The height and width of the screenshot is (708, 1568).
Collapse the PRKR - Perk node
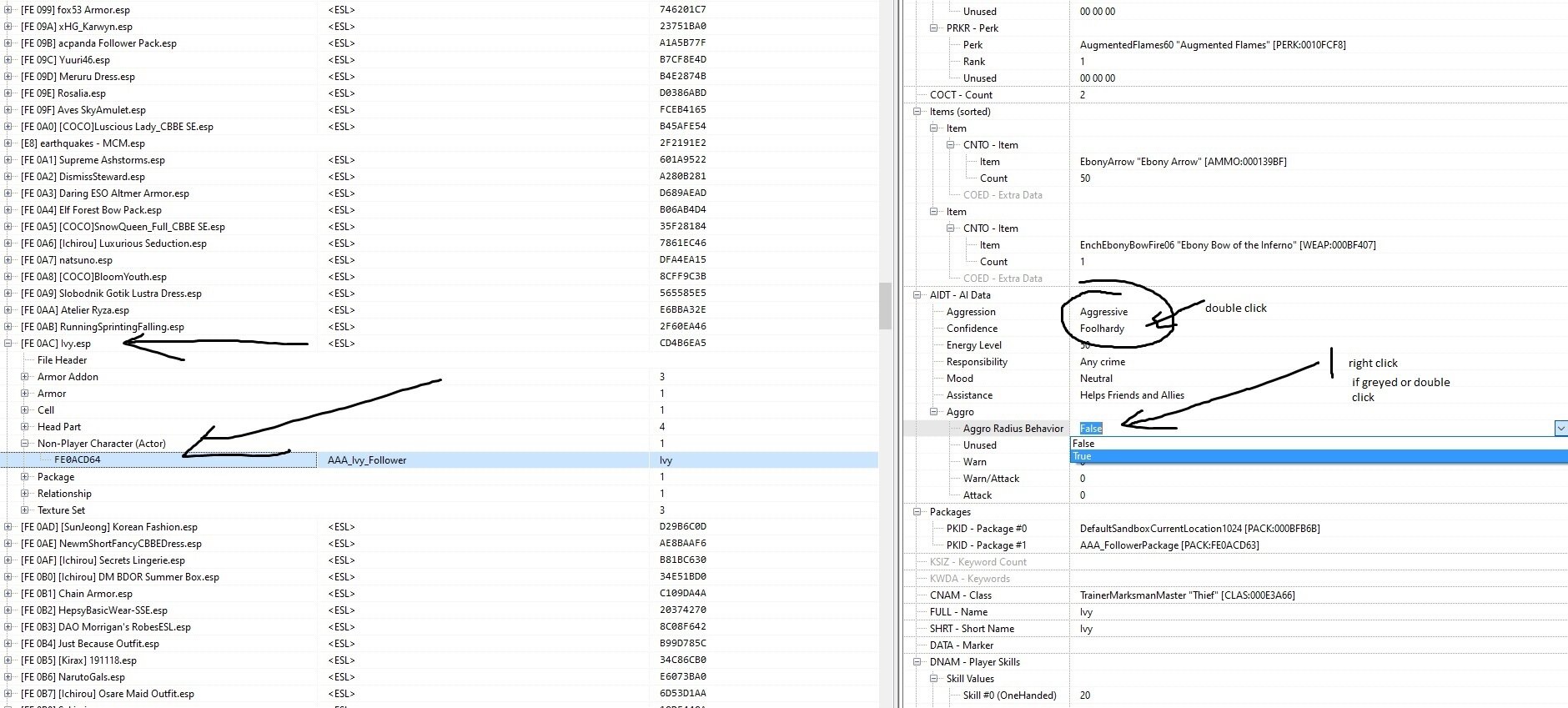[934, 28]
